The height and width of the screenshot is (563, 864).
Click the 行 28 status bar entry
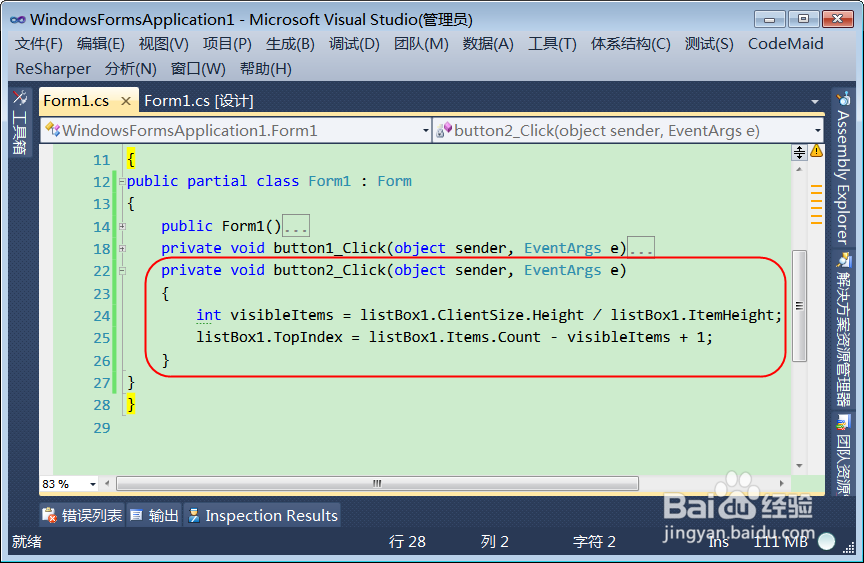[407, 542]
